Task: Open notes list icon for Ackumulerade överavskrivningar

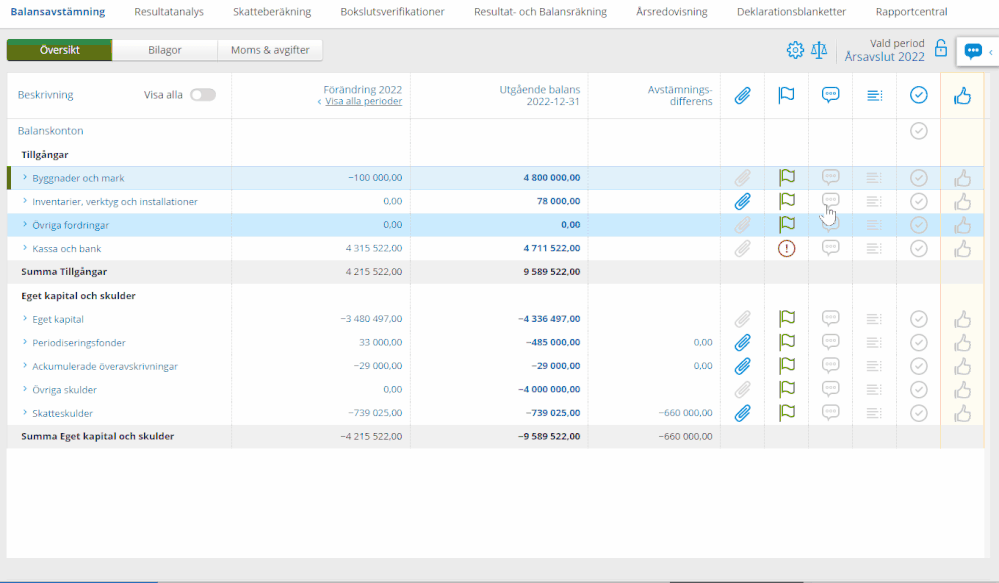Action: coord(874,366)
